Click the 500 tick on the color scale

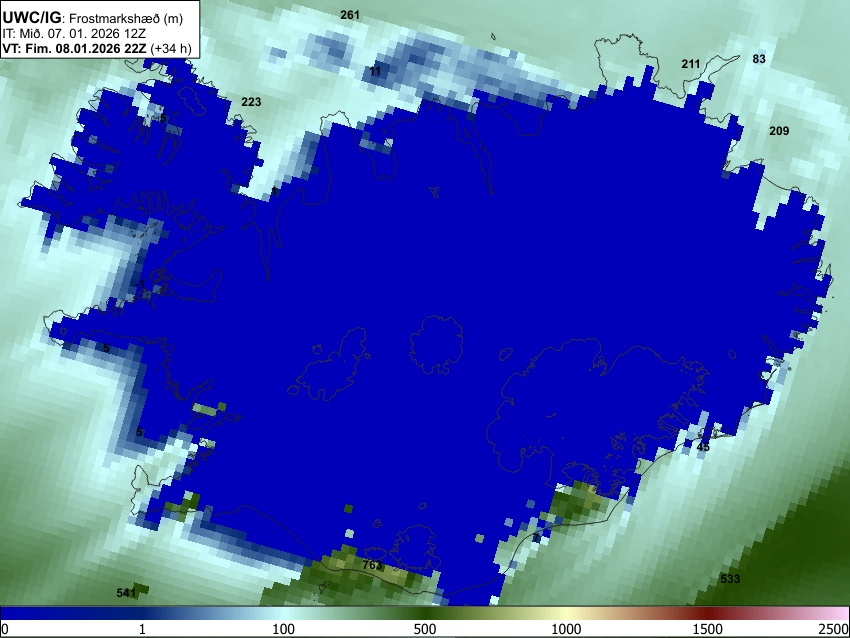click(425, 629)
